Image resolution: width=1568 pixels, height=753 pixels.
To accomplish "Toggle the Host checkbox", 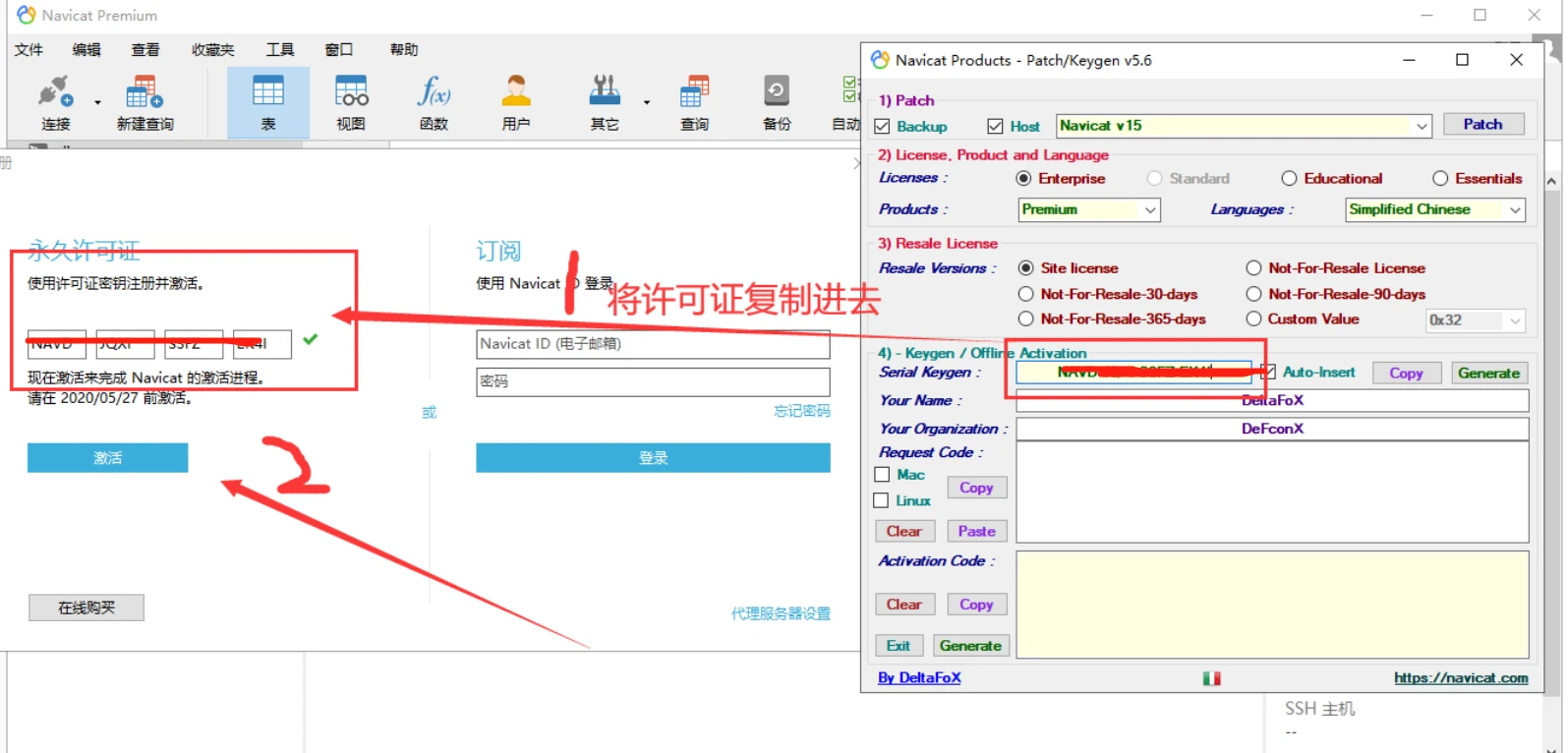I will 995,126.
